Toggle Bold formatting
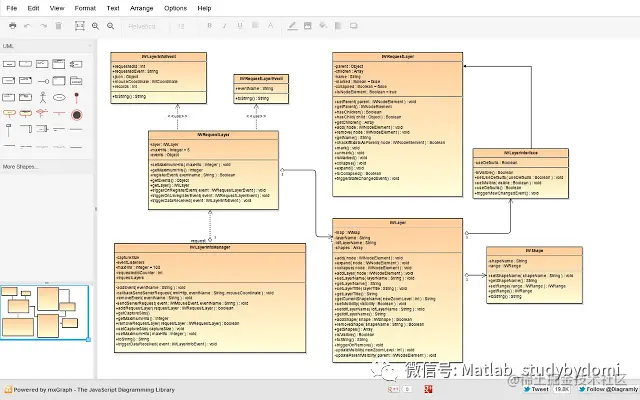640x400 pixels. [209, 25]
